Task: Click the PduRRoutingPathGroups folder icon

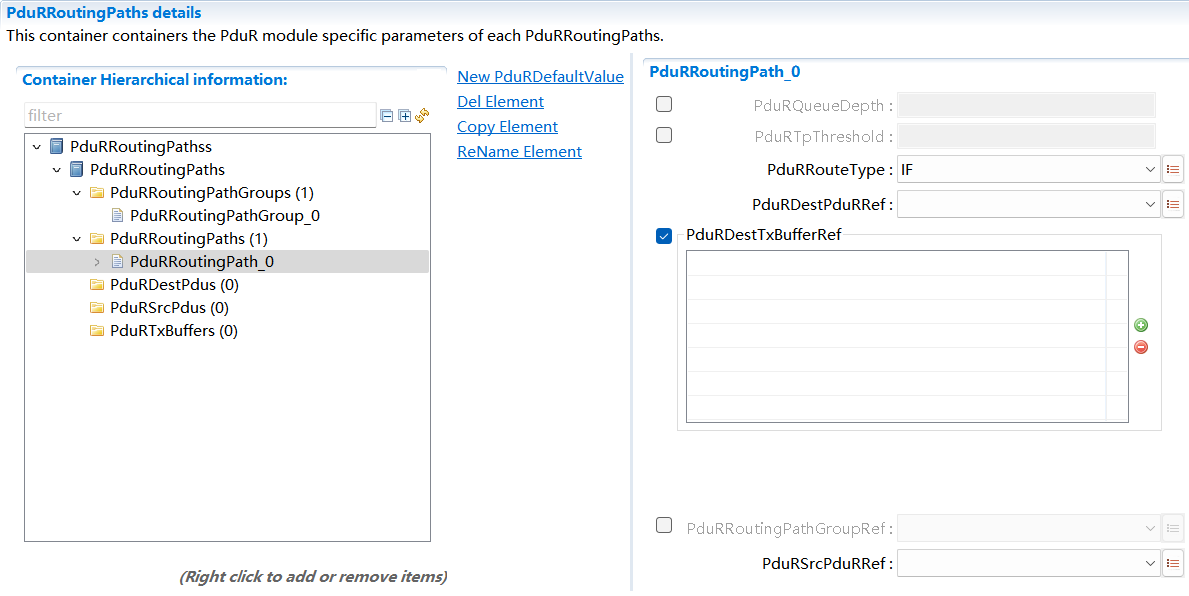Action: click(96, 193)
